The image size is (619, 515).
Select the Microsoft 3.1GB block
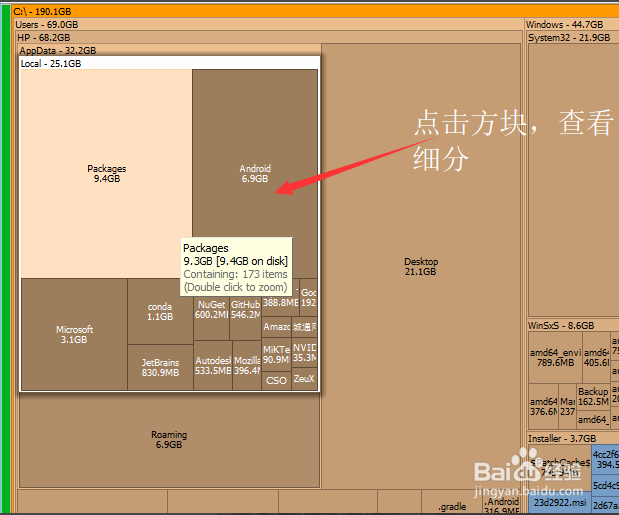pos(74,334)
